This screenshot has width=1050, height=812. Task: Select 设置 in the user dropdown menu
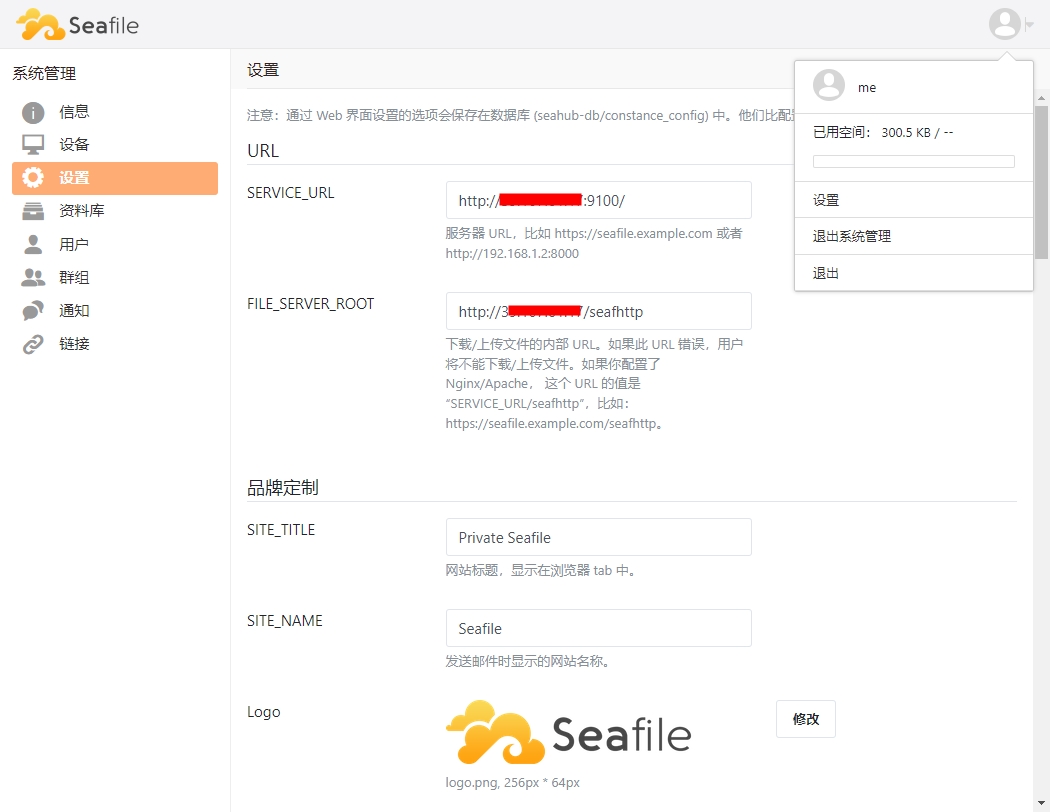(826, 200)
